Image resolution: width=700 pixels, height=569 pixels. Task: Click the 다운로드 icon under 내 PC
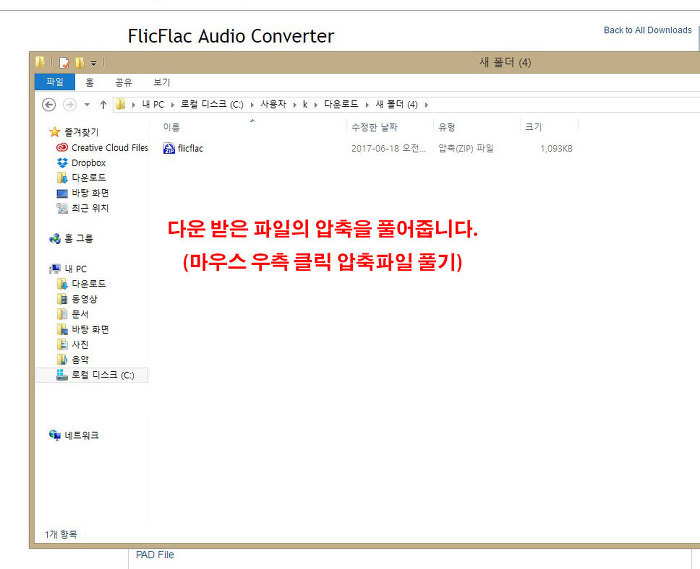point(62,284)
